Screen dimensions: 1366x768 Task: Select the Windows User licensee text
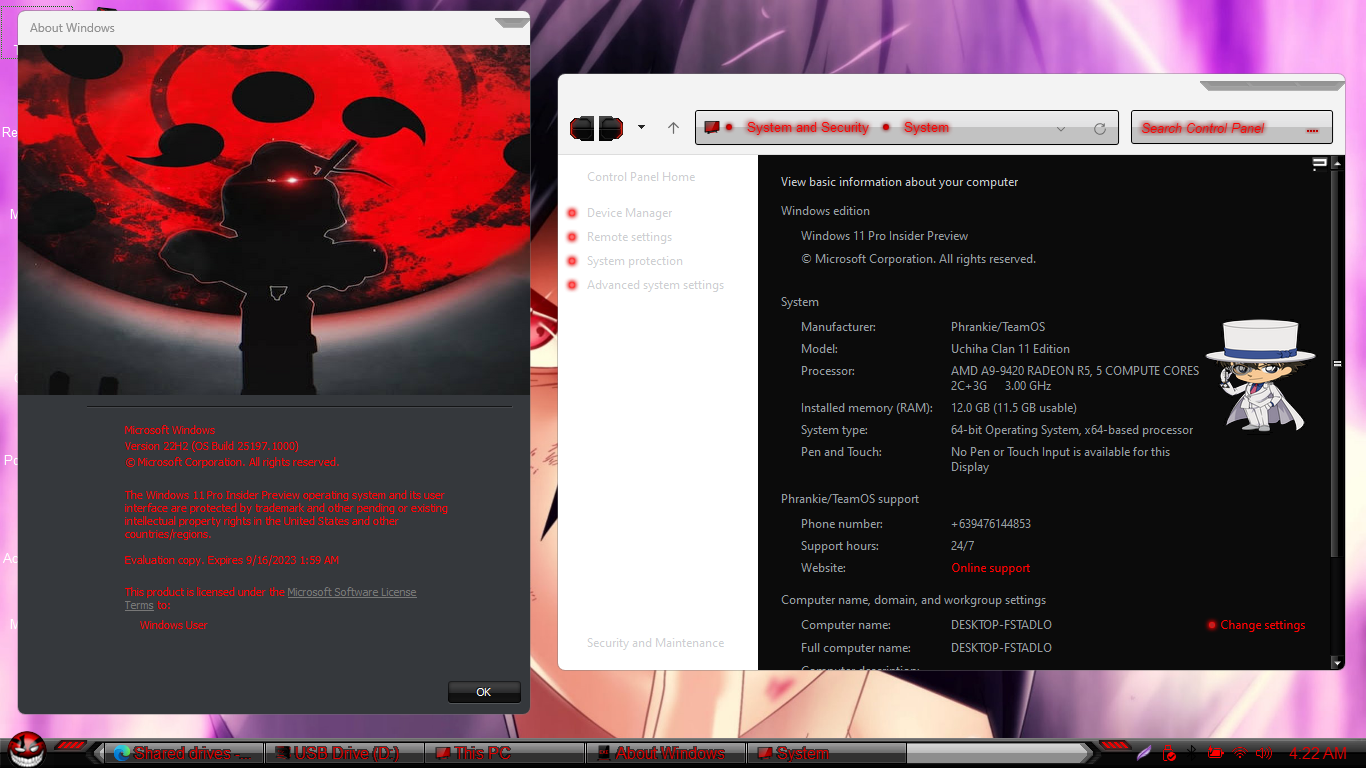coord(174,625)
